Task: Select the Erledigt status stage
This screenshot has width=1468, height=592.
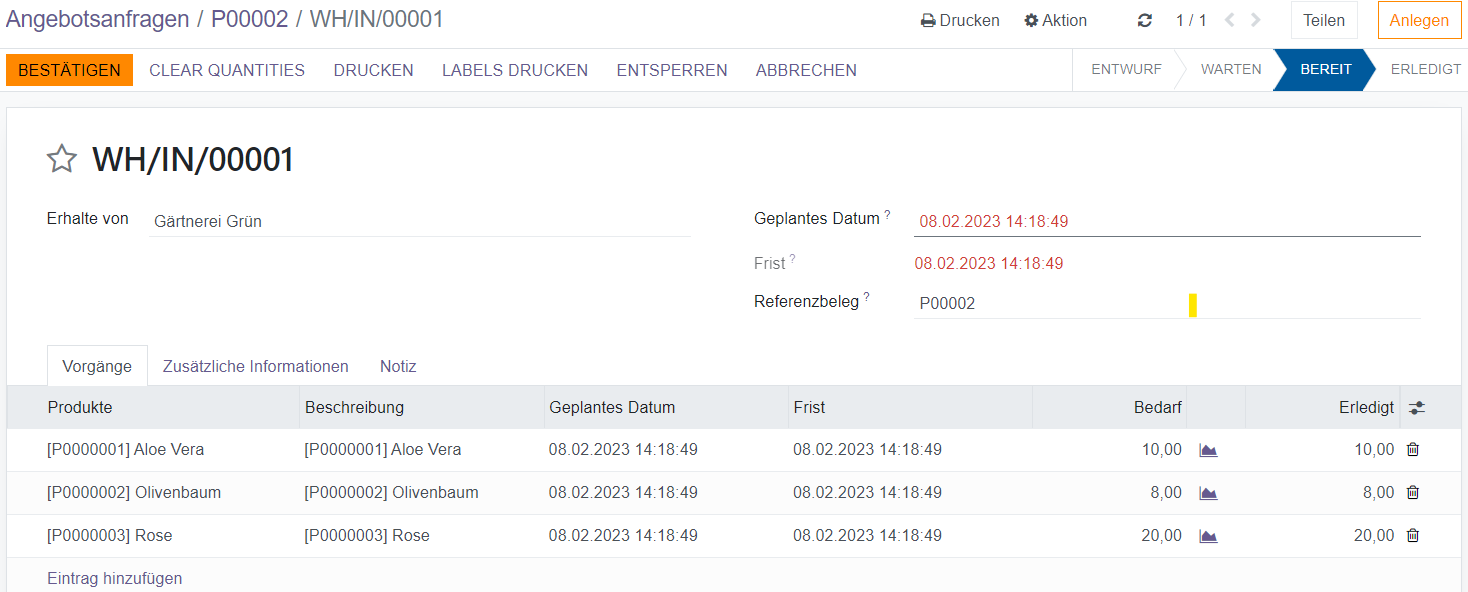Action: click(1425, 70)
